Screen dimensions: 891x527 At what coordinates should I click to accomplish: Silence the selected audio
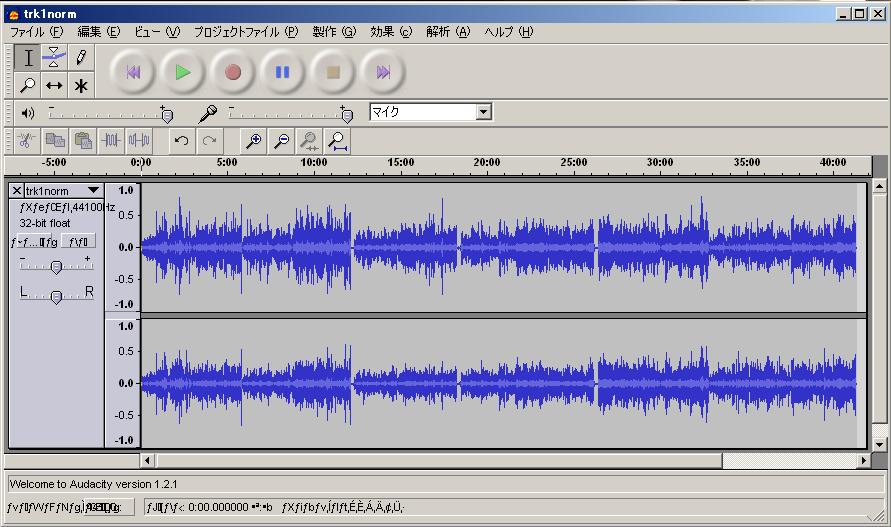[x=139, y=140]
